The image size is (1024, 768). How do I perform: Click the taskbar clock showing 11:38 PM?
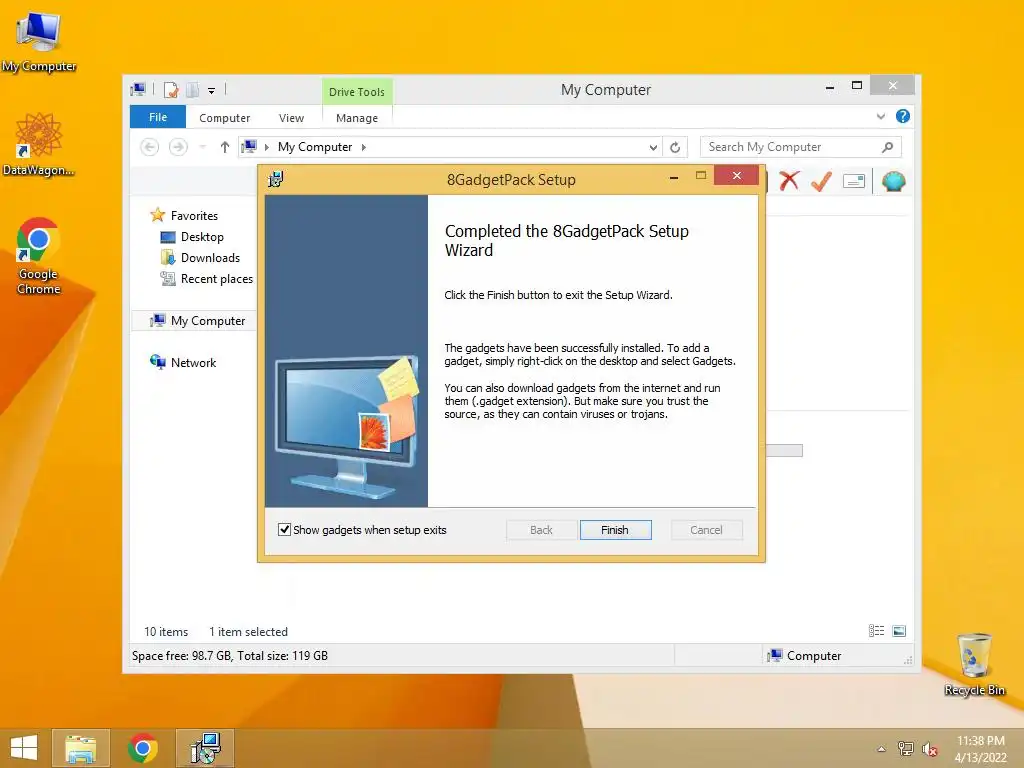pyautogui.click(x=980, y=749)
